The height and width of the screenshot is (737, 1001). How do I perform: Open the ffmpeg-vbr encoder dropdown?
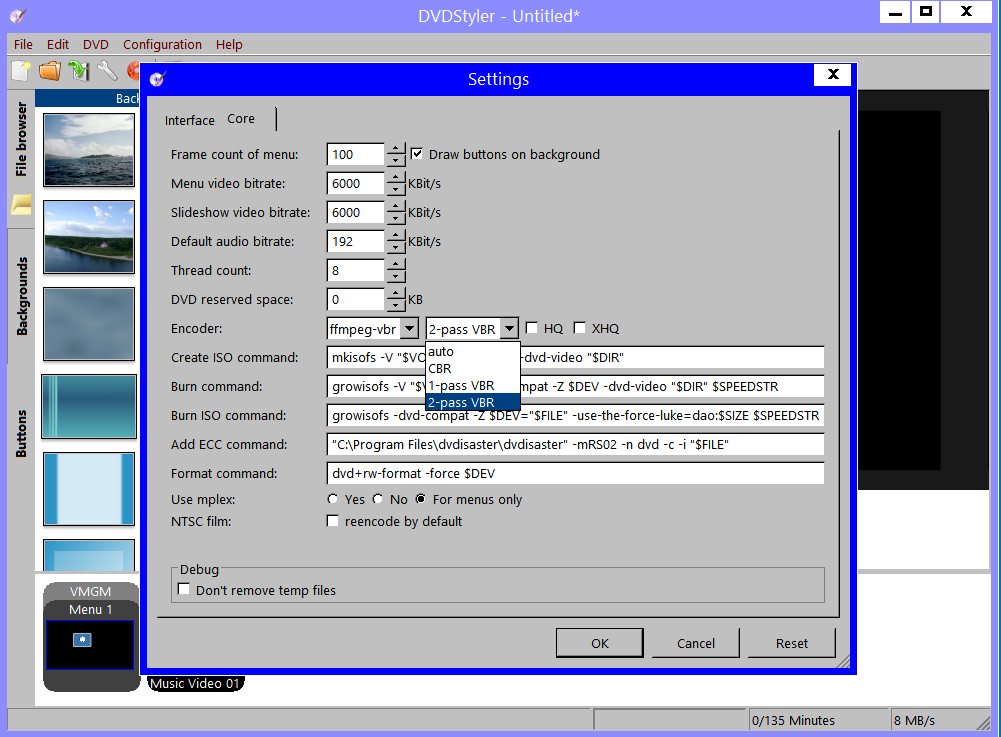point(410,329)
